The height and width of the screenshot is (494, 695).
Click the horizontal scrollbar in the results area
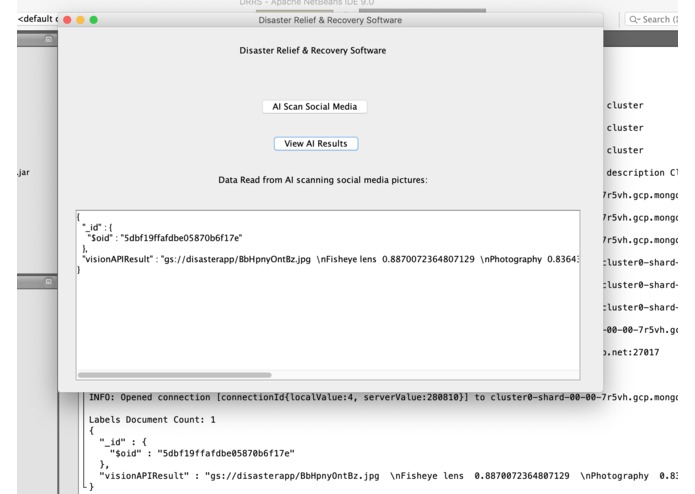pyautogui.click(x=175, y=375)
